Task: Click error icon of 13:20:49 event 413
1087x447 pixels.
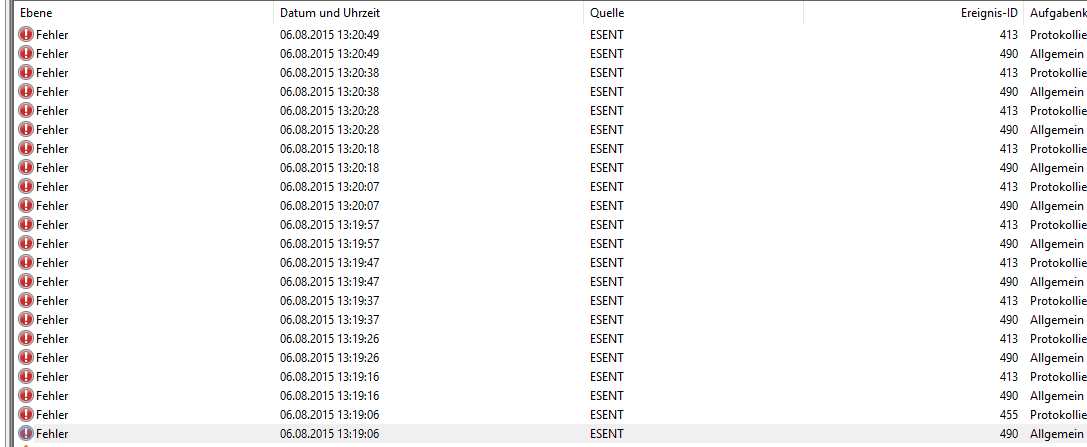Action: 26,35
